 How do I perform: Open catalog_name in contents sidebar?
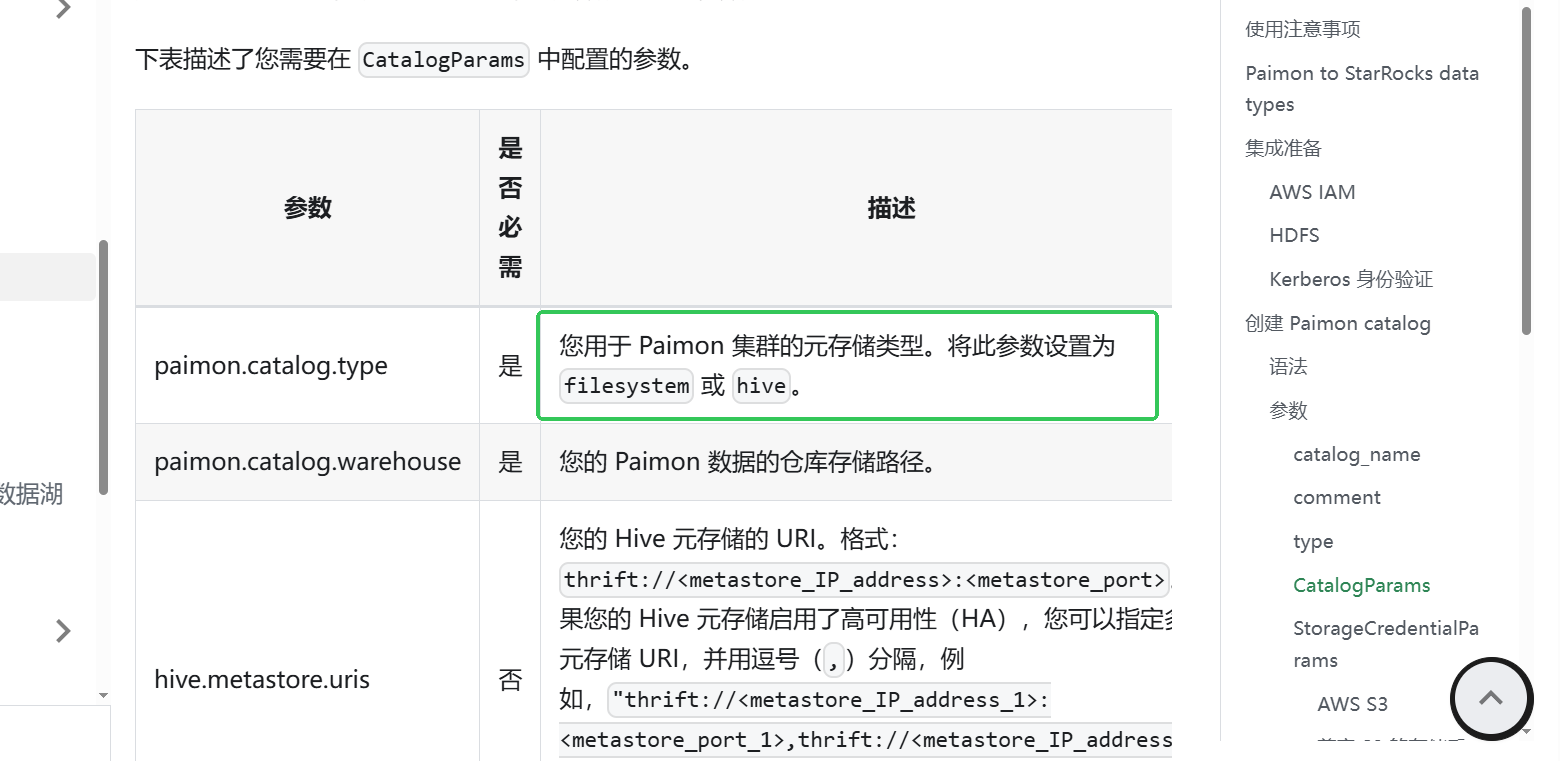click(x=1356, y=454)
